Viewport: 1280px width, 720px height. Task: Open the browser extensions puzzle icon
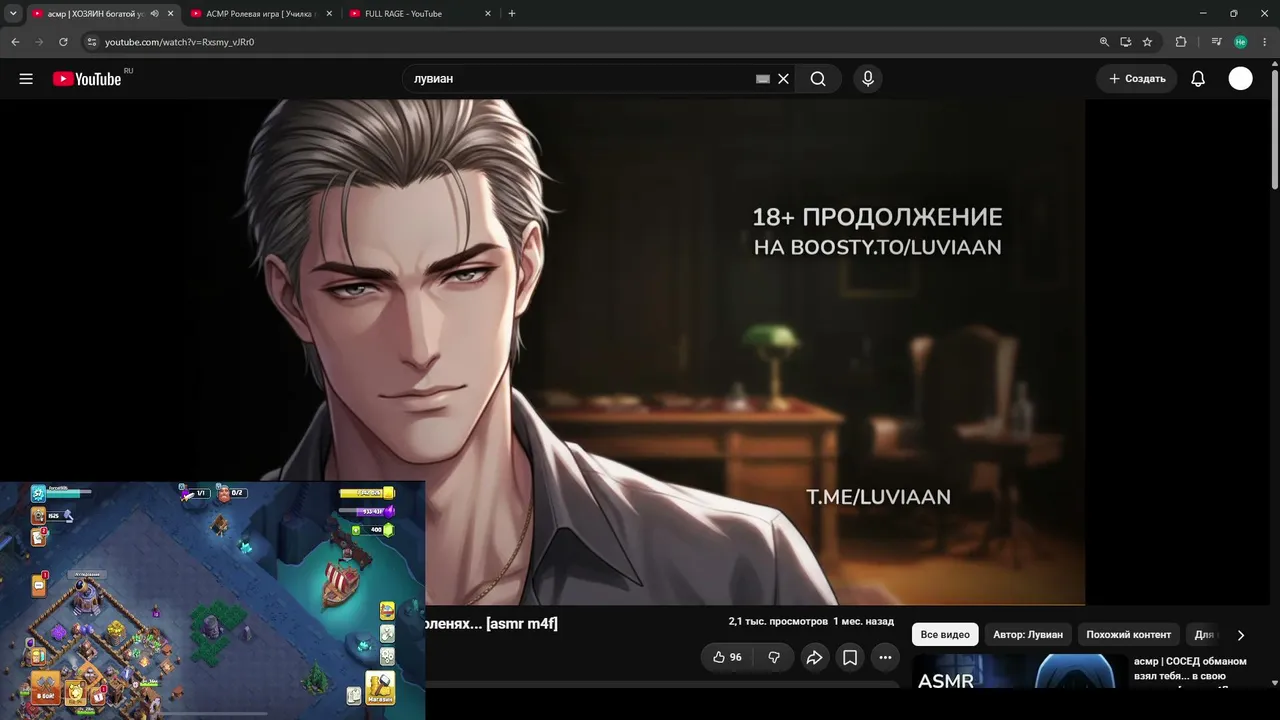point(1181,42)
